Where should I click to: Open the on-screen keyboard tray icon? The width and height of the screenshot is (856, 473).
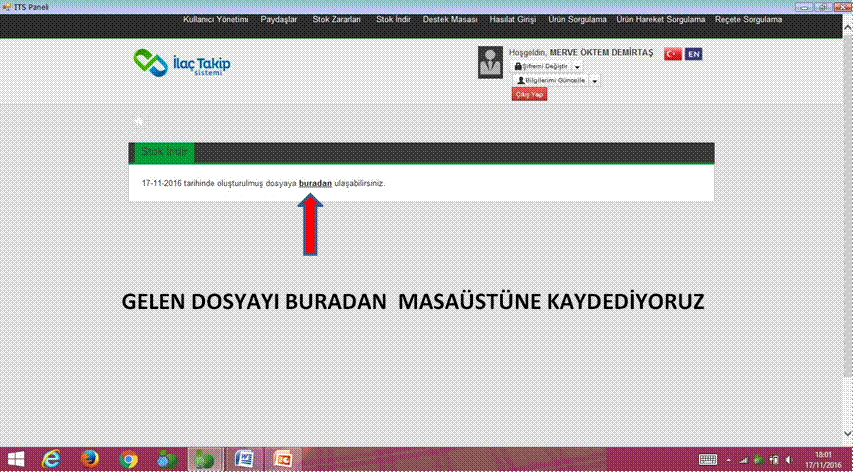click(709, 459)
